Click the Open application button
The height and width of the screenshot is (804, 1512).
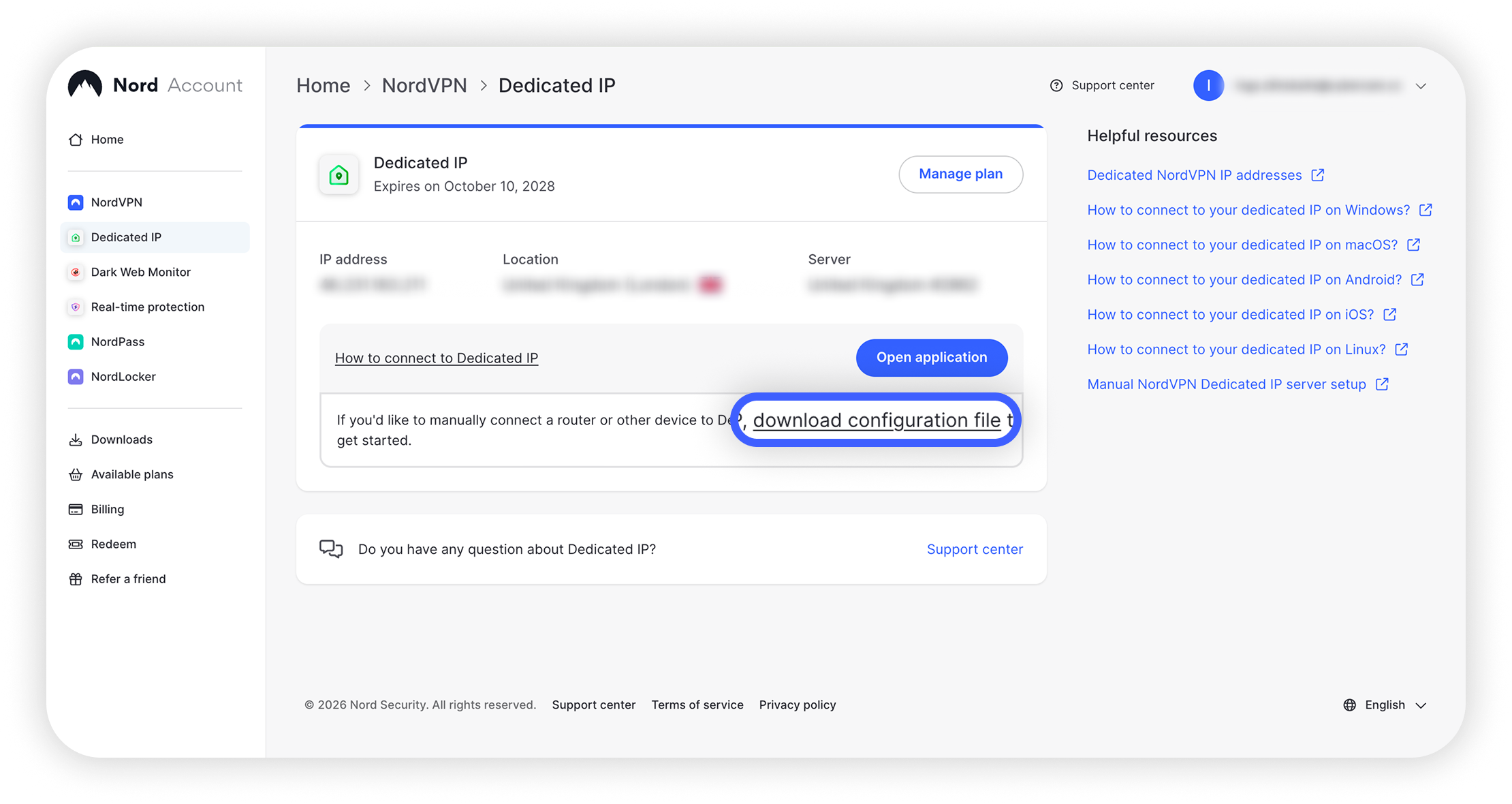tap(932, 357)
